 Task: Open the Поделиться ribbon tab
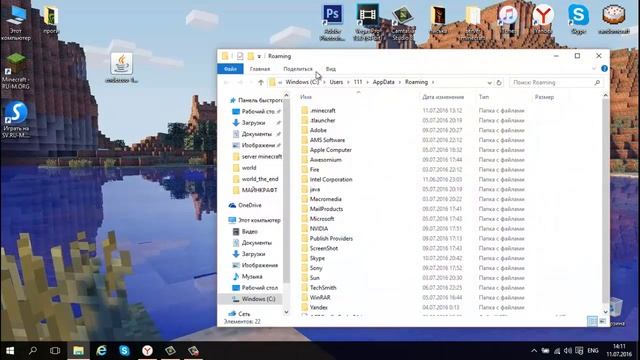pos(298,69)
